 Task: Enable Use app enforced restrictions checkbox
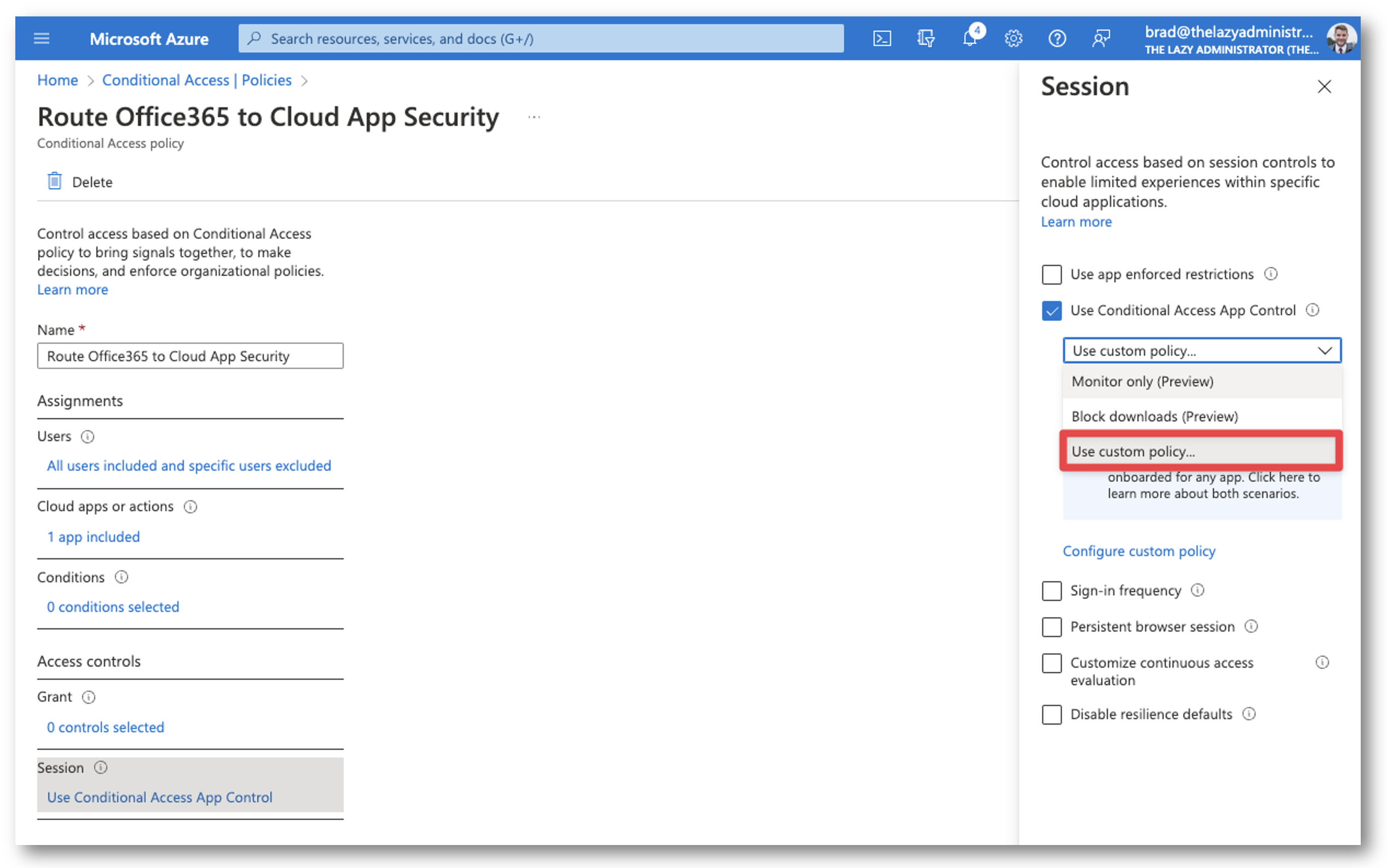1051,274
